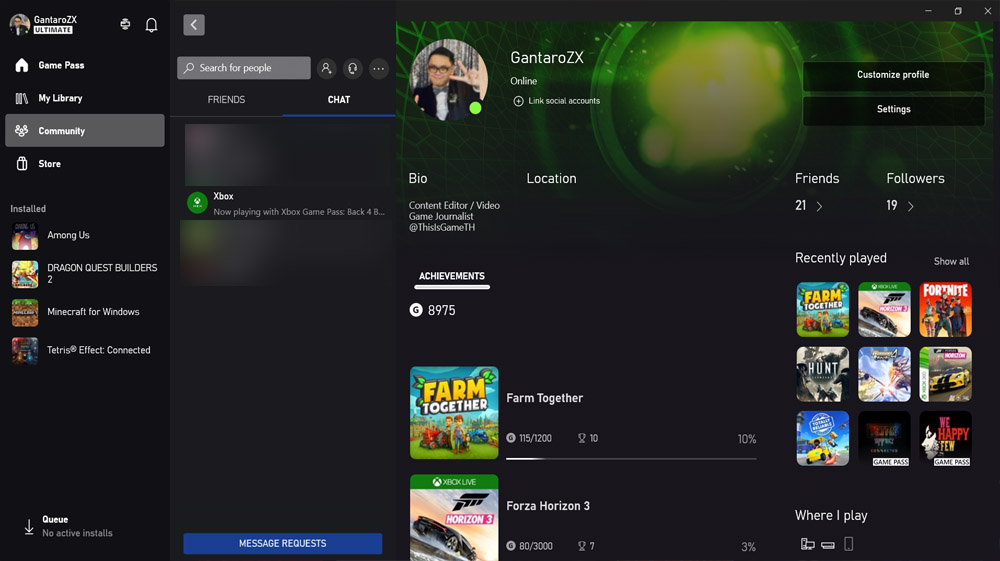Click the "No active installs" queue status

click(77, 533)
